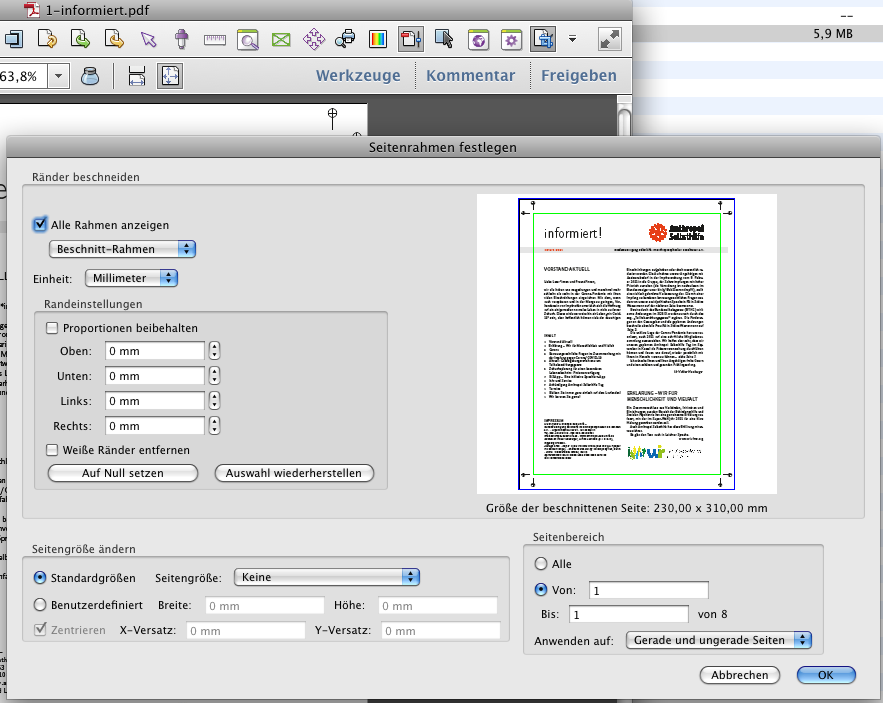
Task: Click the PDF icon of 1-informiert.pdf
Action: click(32, 10)
